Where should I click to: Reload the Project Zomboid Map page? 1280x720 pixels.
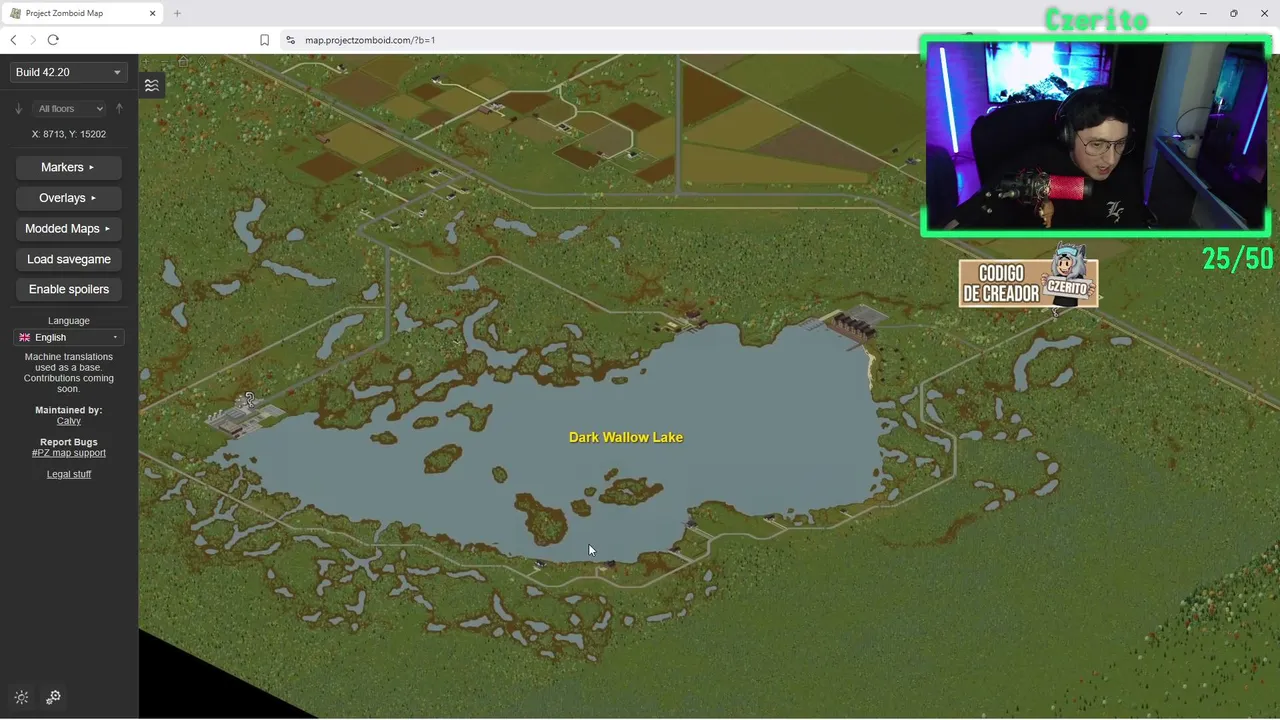click(x=53, y=40)
